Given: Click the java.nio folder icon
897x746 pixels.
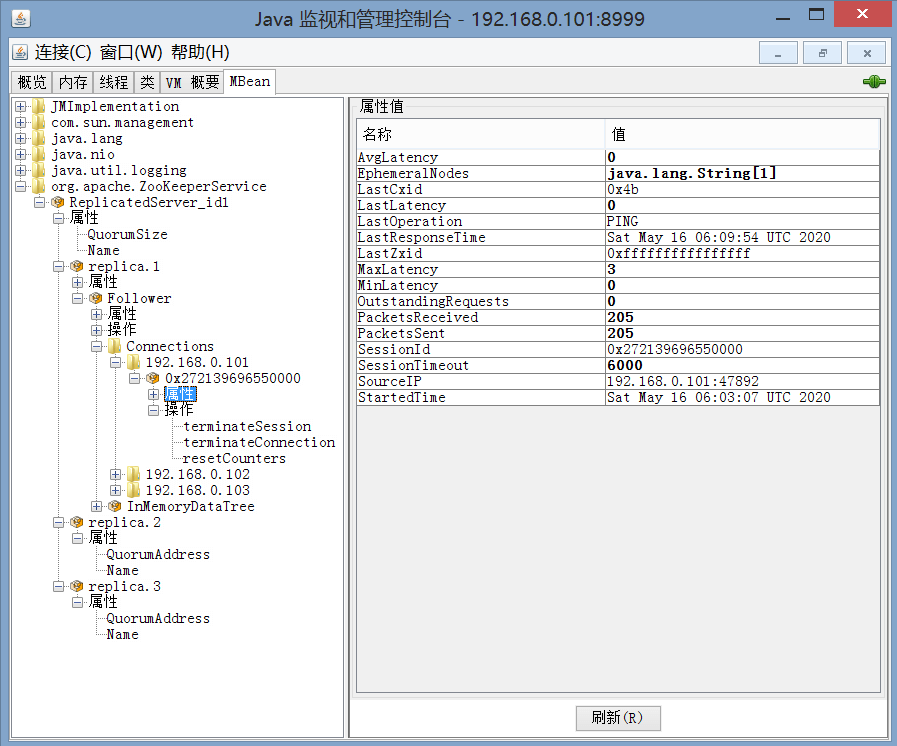Looking at the screenshot, I should pyautogui.click(x=38, y=154).
